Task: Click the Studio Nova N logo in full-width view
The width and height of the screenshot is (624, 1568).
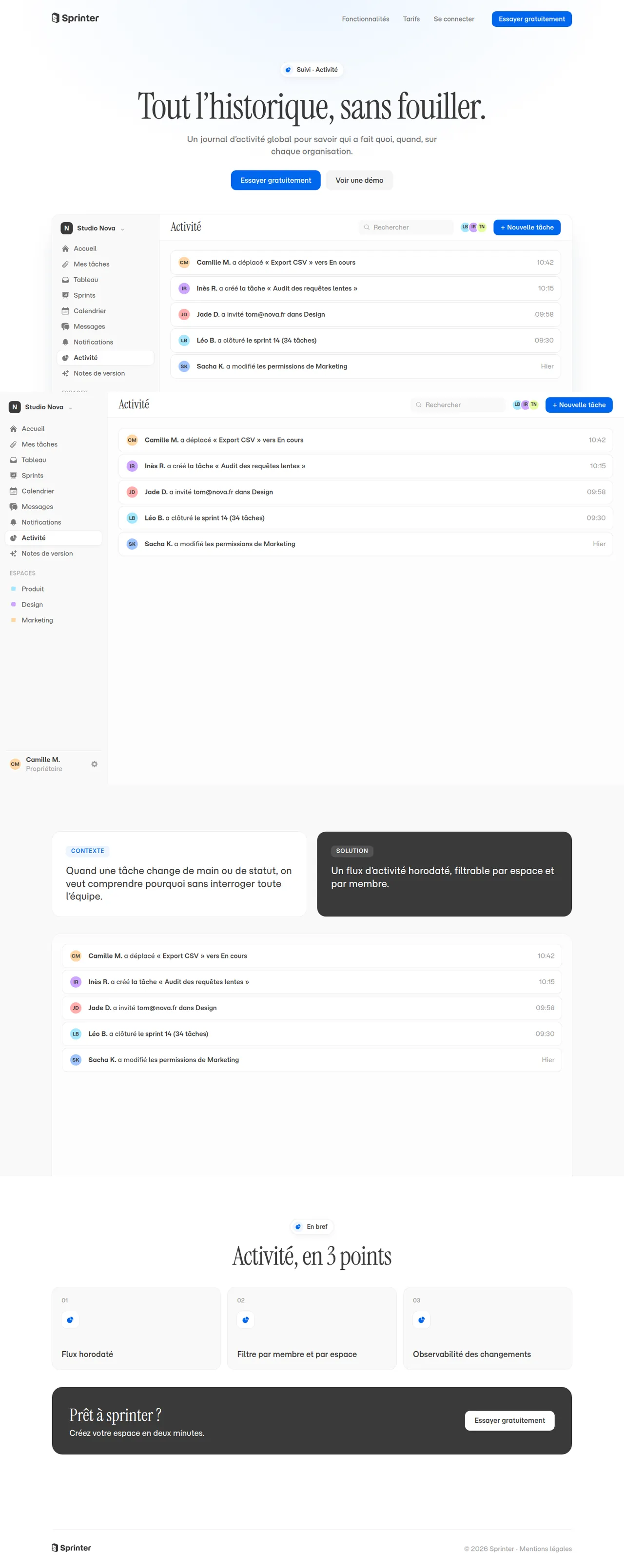Action: click(15, 407)
